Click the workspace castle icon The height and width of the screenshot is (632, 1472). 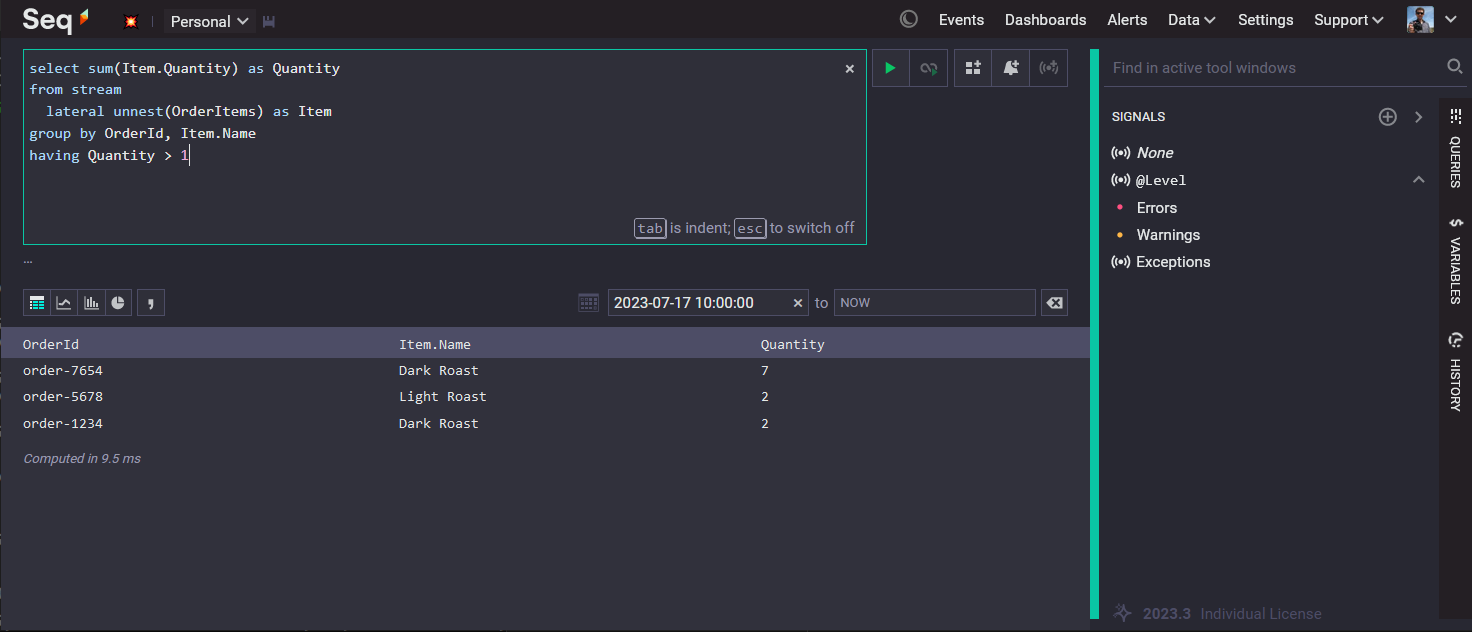[268, 22]
